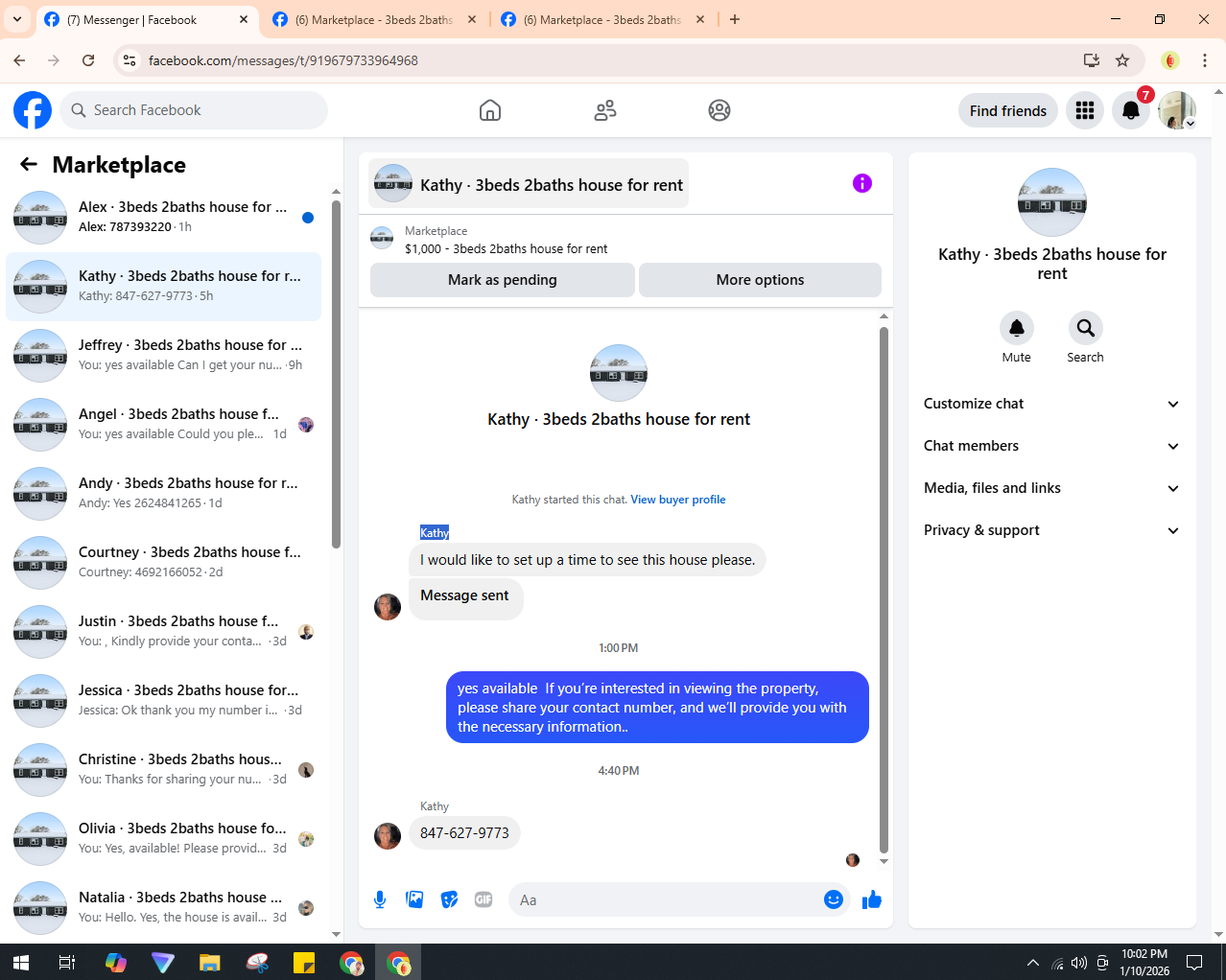1226x980 pixels.
Task: Record a voice clip with microphone icon
Action: 380,899
